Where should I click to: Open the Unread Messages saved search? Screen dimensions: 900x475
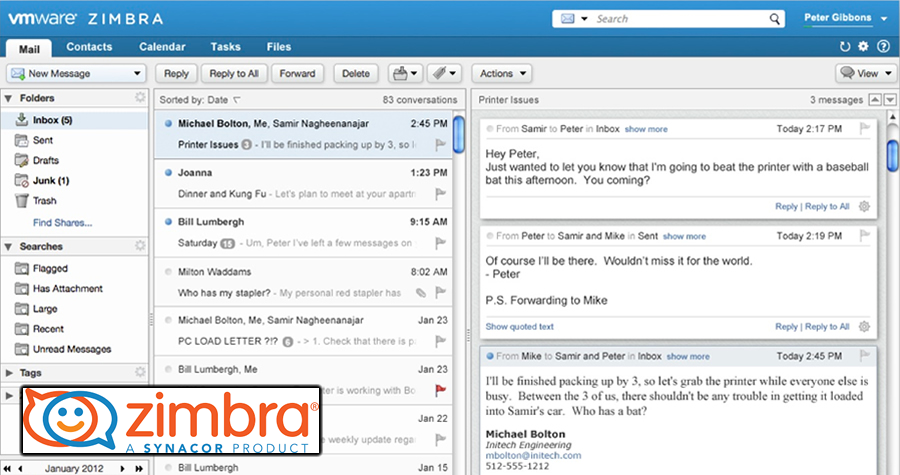[x=74, y=349]
